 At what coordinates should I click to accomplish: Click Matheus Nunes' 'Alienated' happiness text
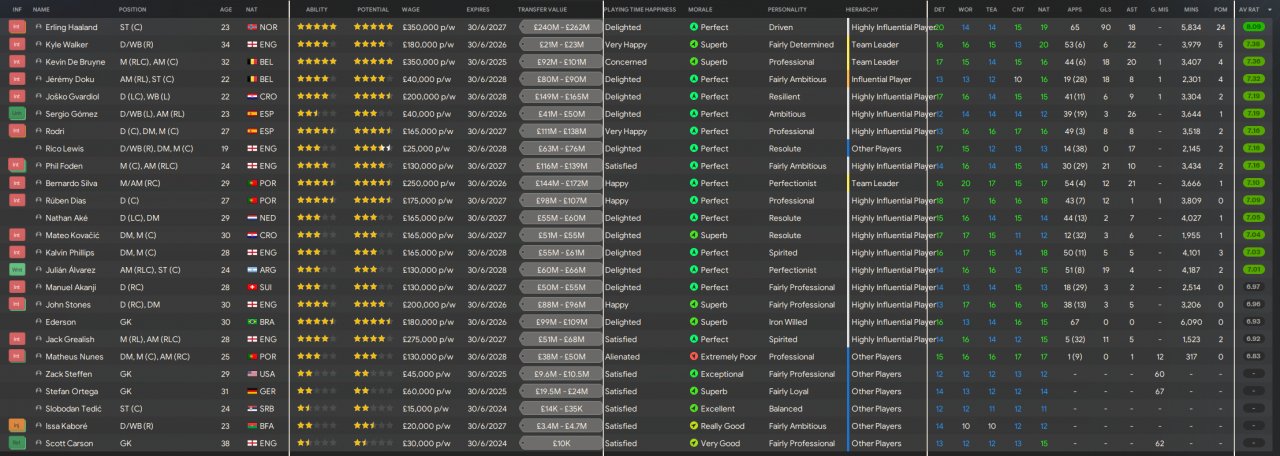pos(622,357)
